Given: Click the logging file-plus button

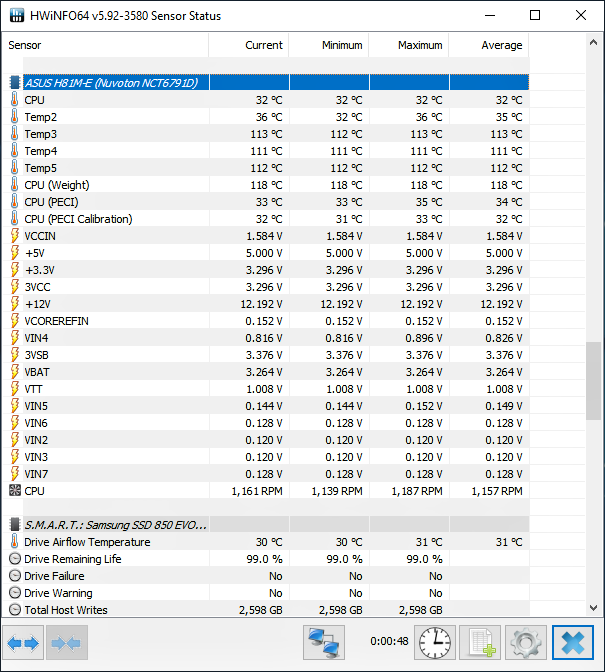Looking at the screenshot, I should (480, 642).
